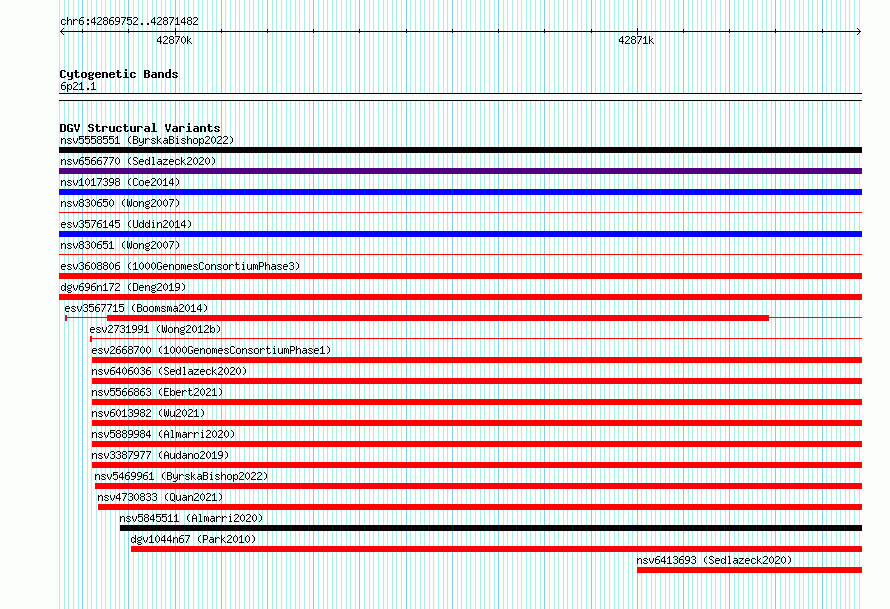Select the Cytogenetic Bands track title
This screenshot has height=609, width=890.
pyautogui.click(x=119, y=74)
